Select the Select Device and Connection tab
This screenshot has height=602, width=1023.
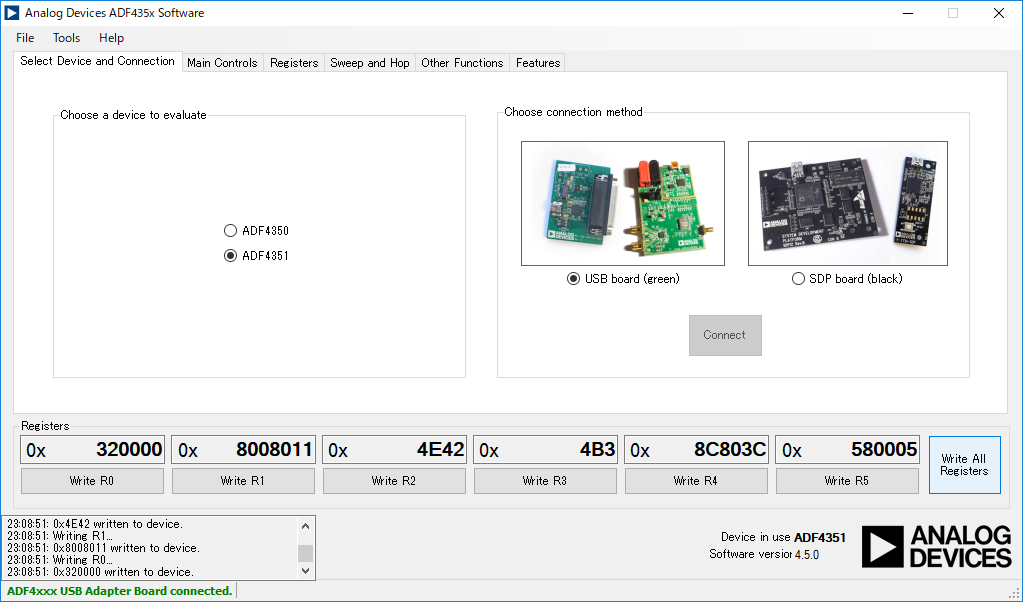98,61
